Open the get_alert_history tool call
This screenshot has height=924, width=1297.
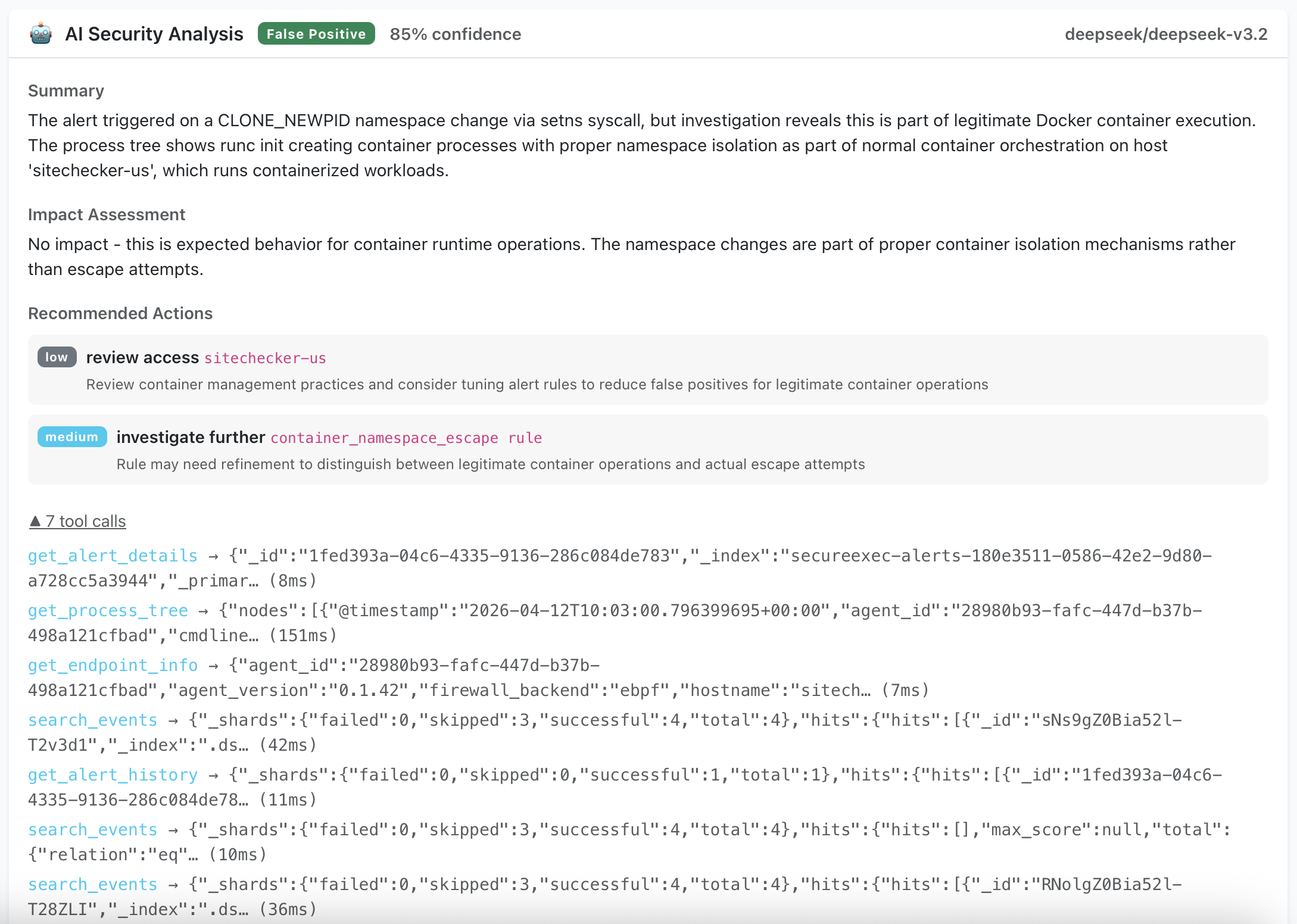pyautogui.click(x=112, y=775)
